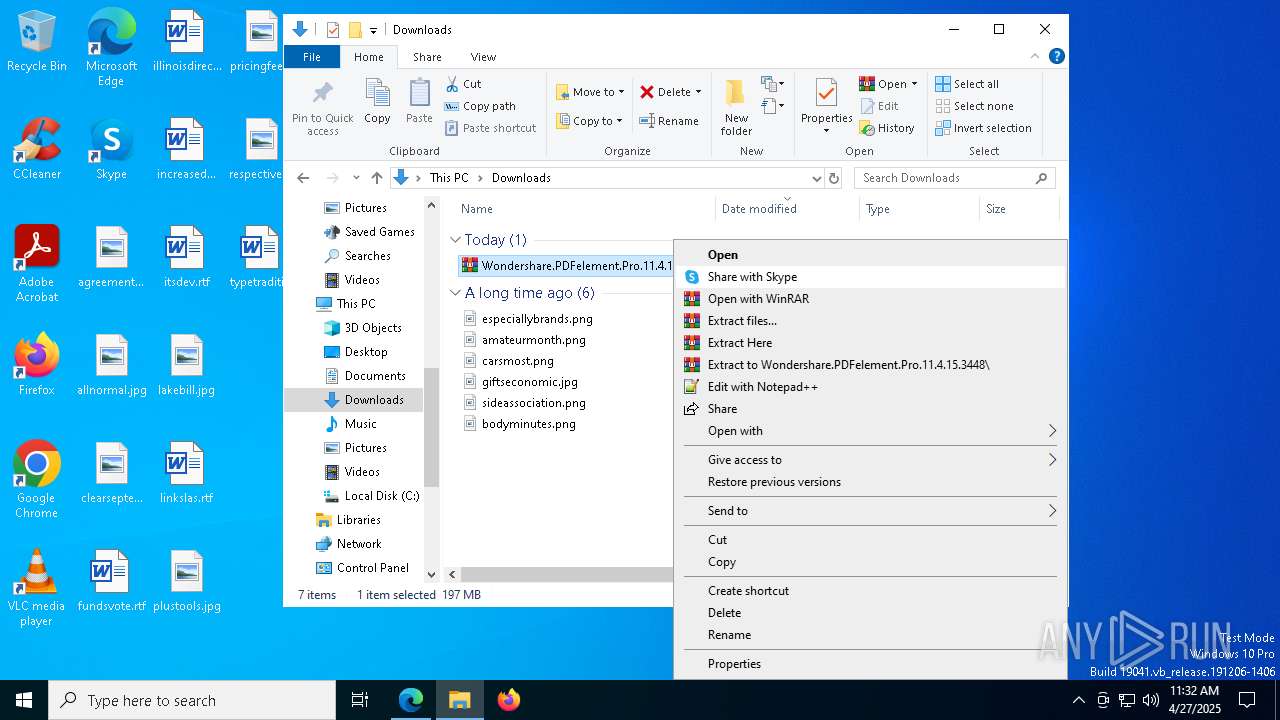Click the Copy ribbon icon
This screenshot has width=1280, height=720.
tap(377, 102)
